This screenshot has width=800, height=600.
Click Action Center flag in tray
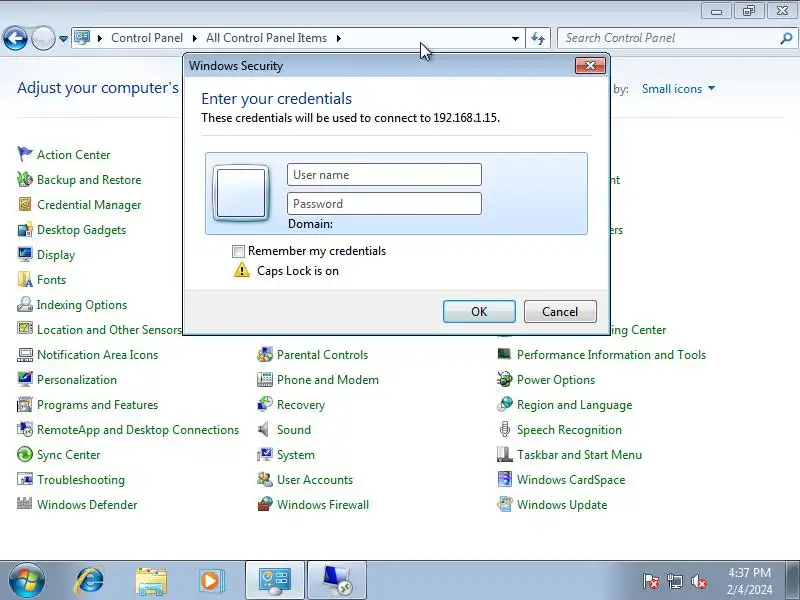[650, 581]
